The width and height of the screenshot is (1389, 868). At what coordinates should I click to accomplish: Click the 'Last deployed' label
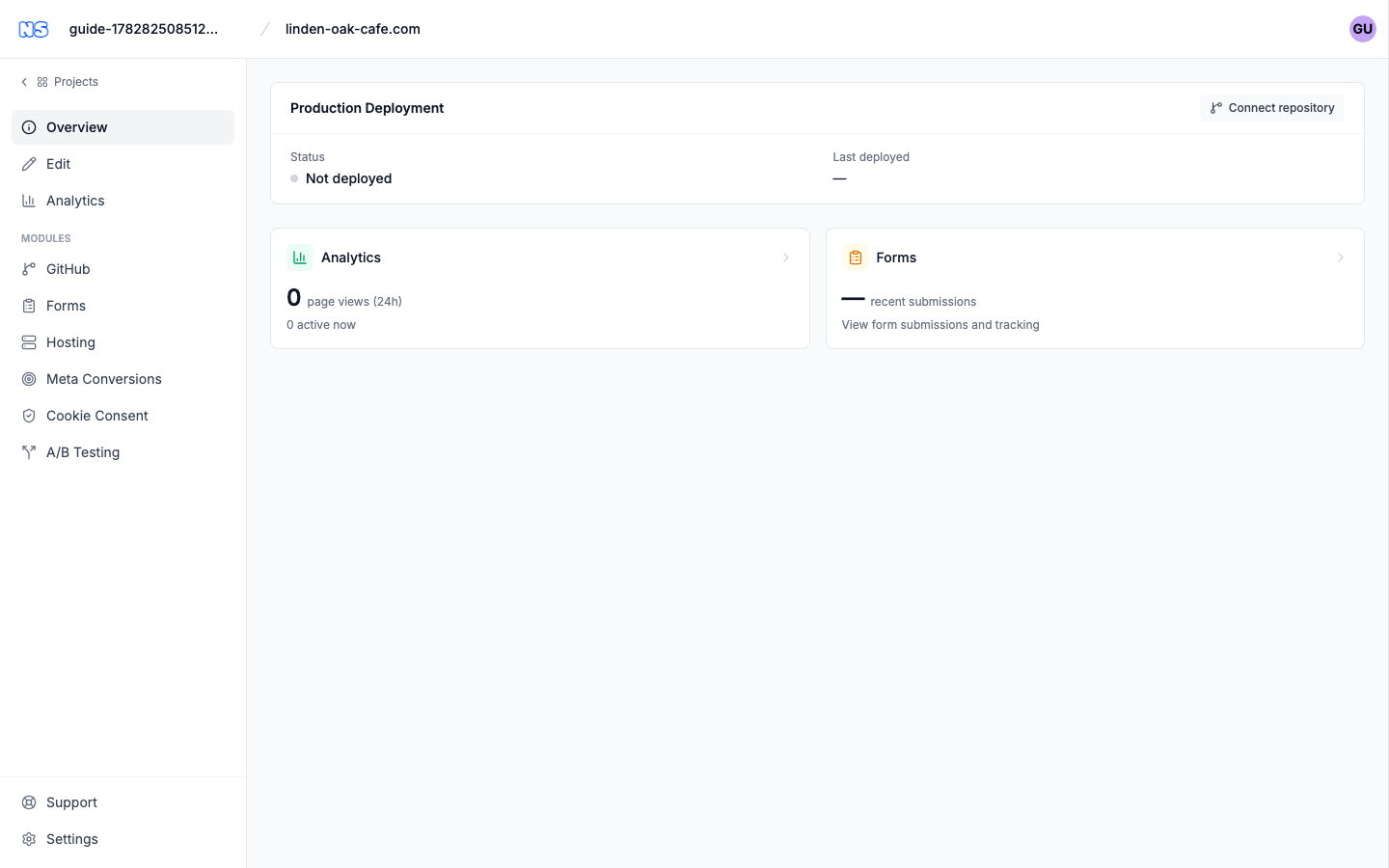click(x=871, y=157)
